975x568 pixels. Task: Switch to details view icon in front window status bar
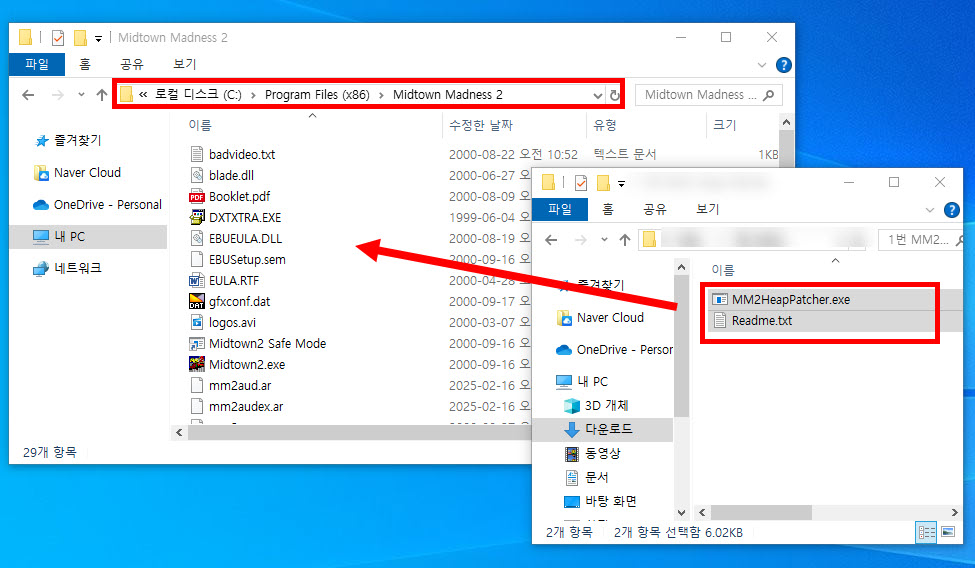click(926, 533)
